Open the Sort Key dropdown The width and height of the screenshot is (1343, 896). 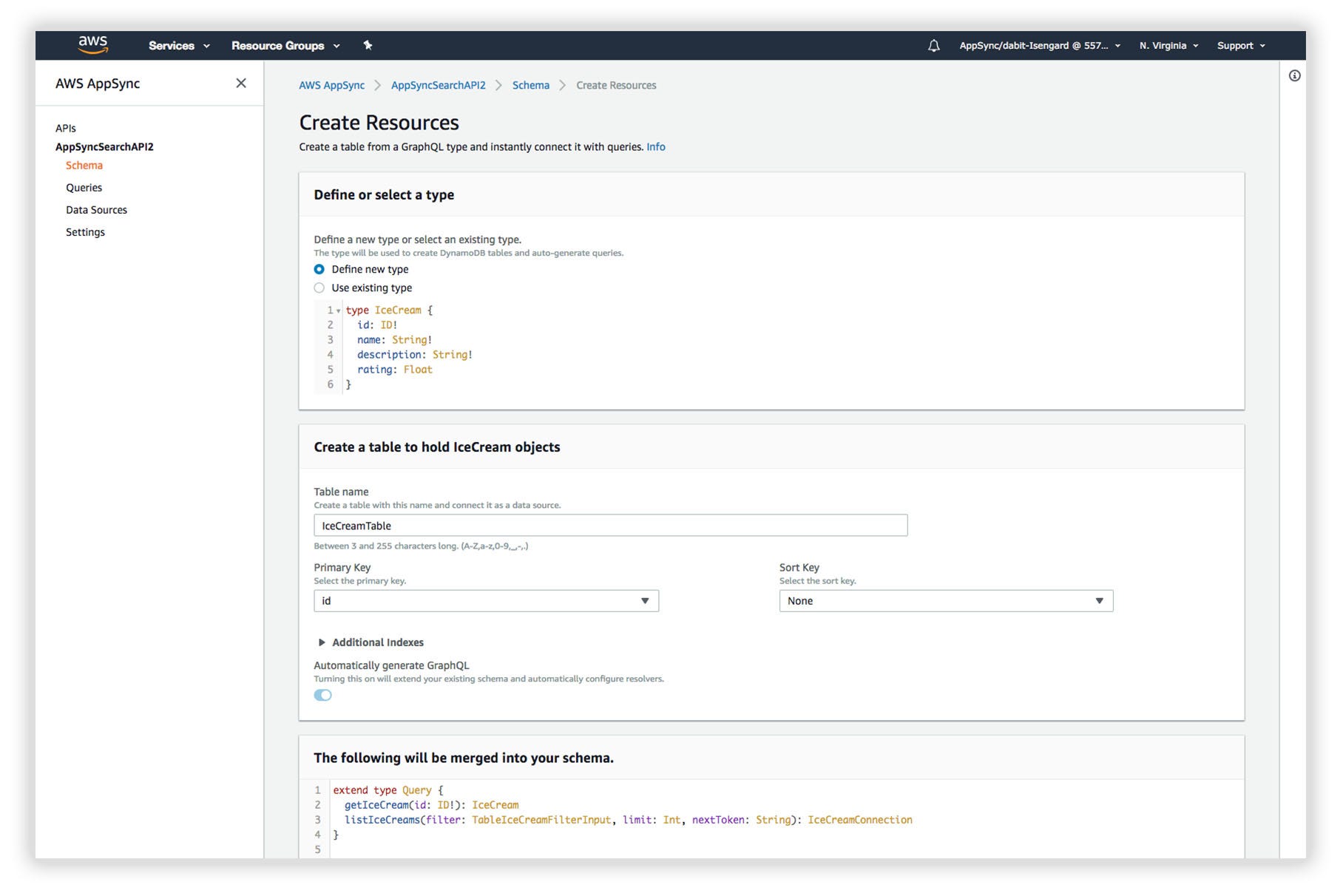pos(946,601)
